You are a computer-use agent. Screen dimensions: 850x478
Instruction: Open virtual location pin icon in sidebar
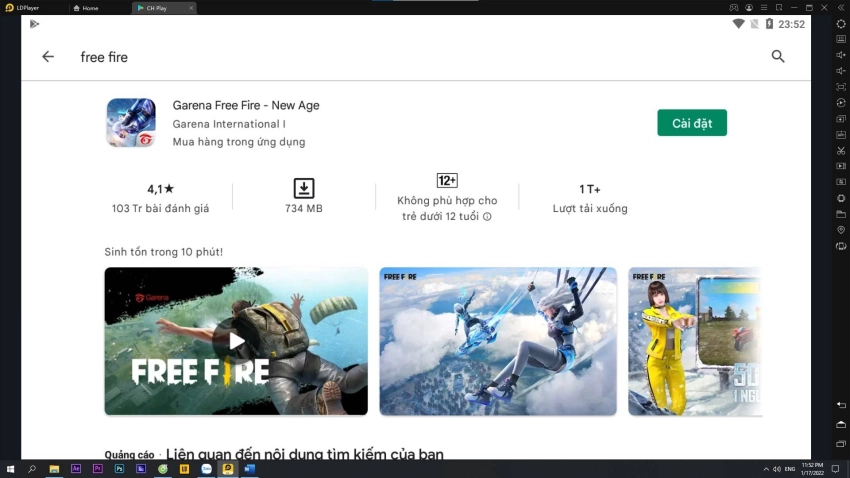841,230
